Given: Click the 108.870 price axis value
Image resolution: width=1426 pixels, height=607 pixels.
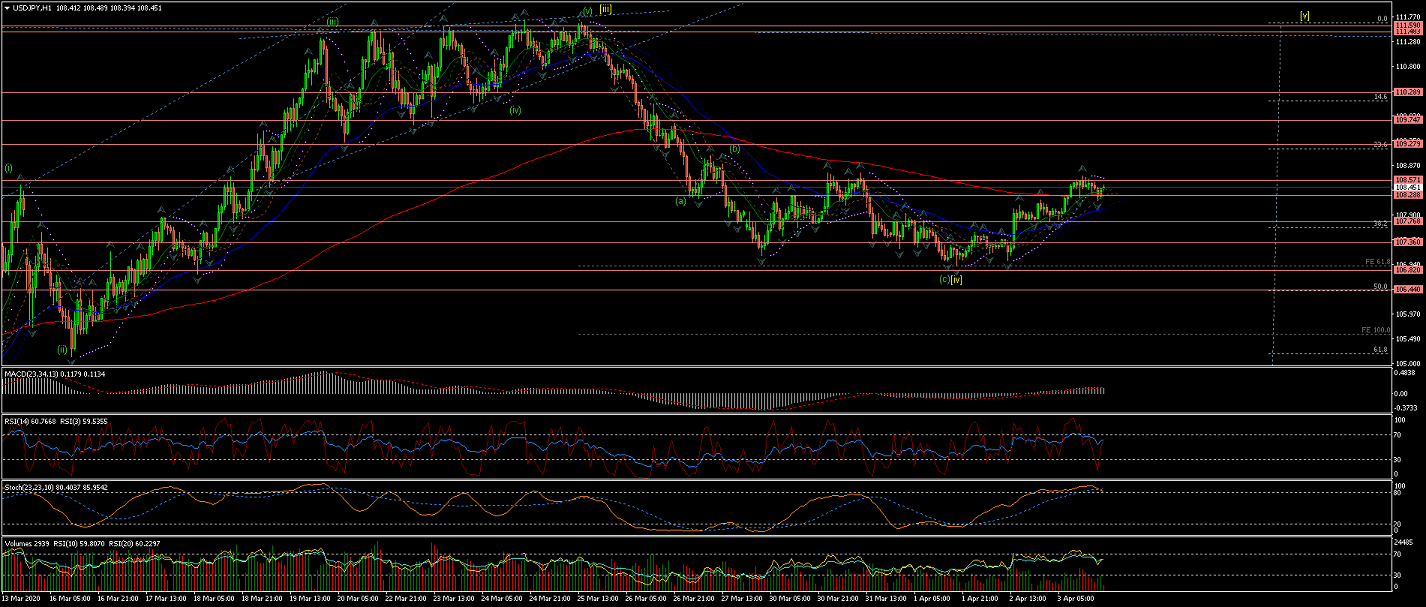Looking at the screenshot, I should pos(1408,166).
